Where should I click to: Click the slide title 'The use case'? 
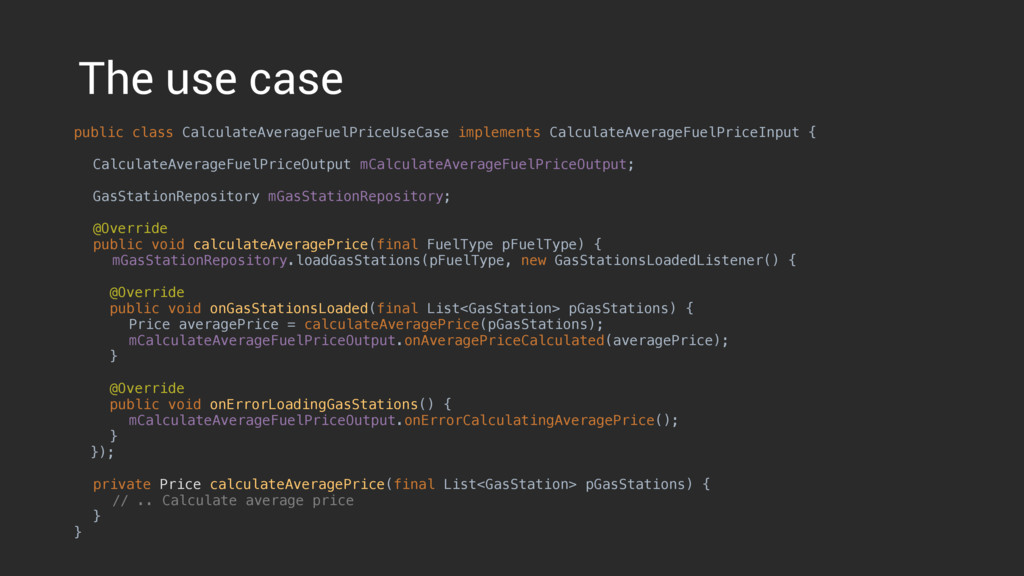pos(210,79)
